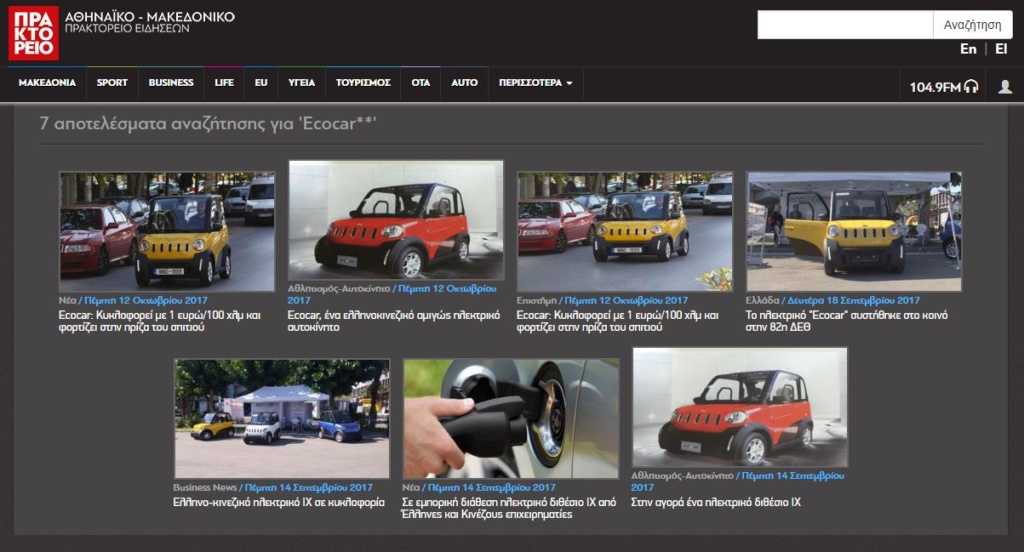Open the ΜΑΚΕΔΟΝΙΑ menu section

pos(47,83)
